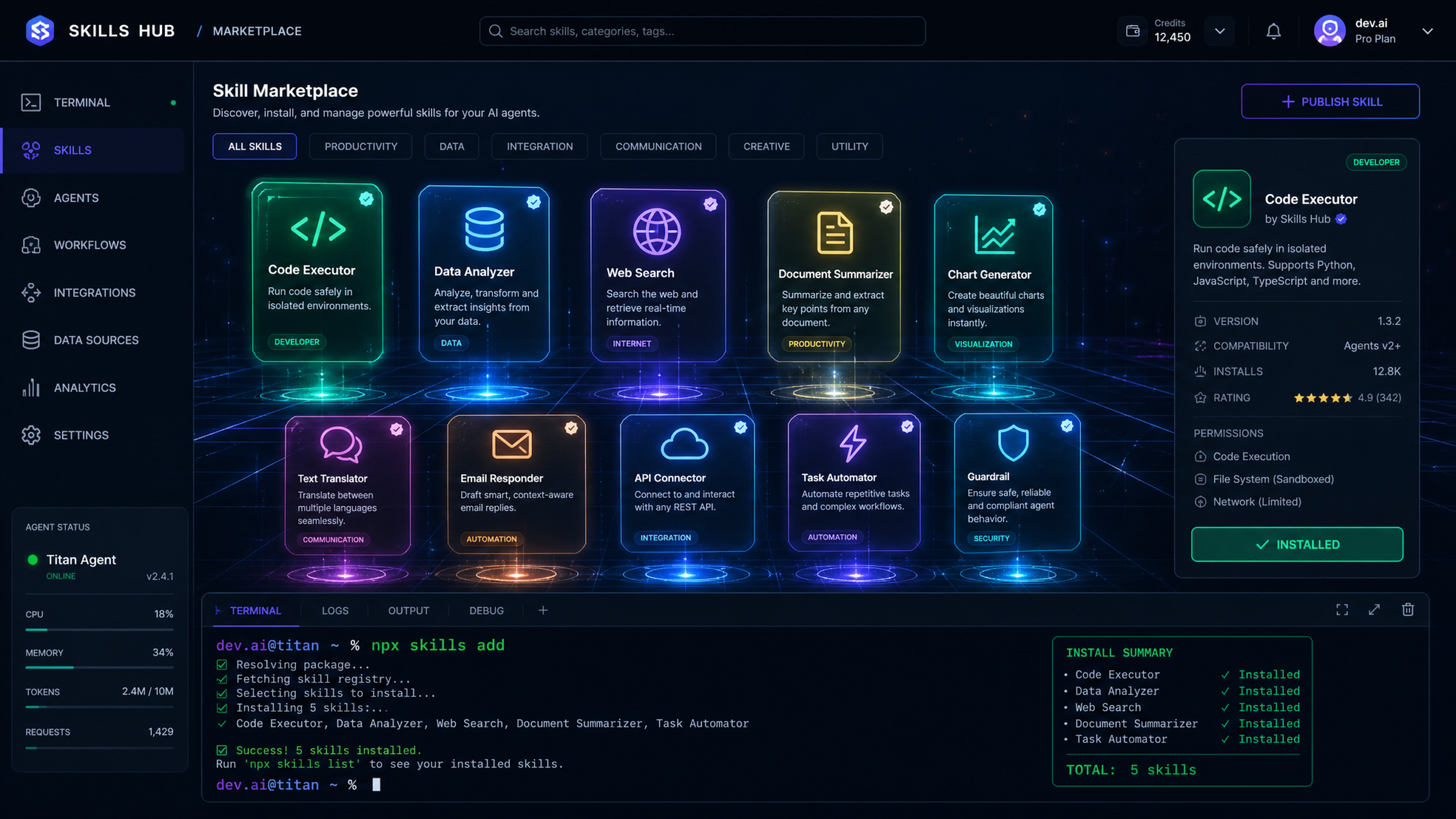This screenshot has height=819, width=1456.
Task: Click the Integrations sidebar icon
Action: [31, 292]
